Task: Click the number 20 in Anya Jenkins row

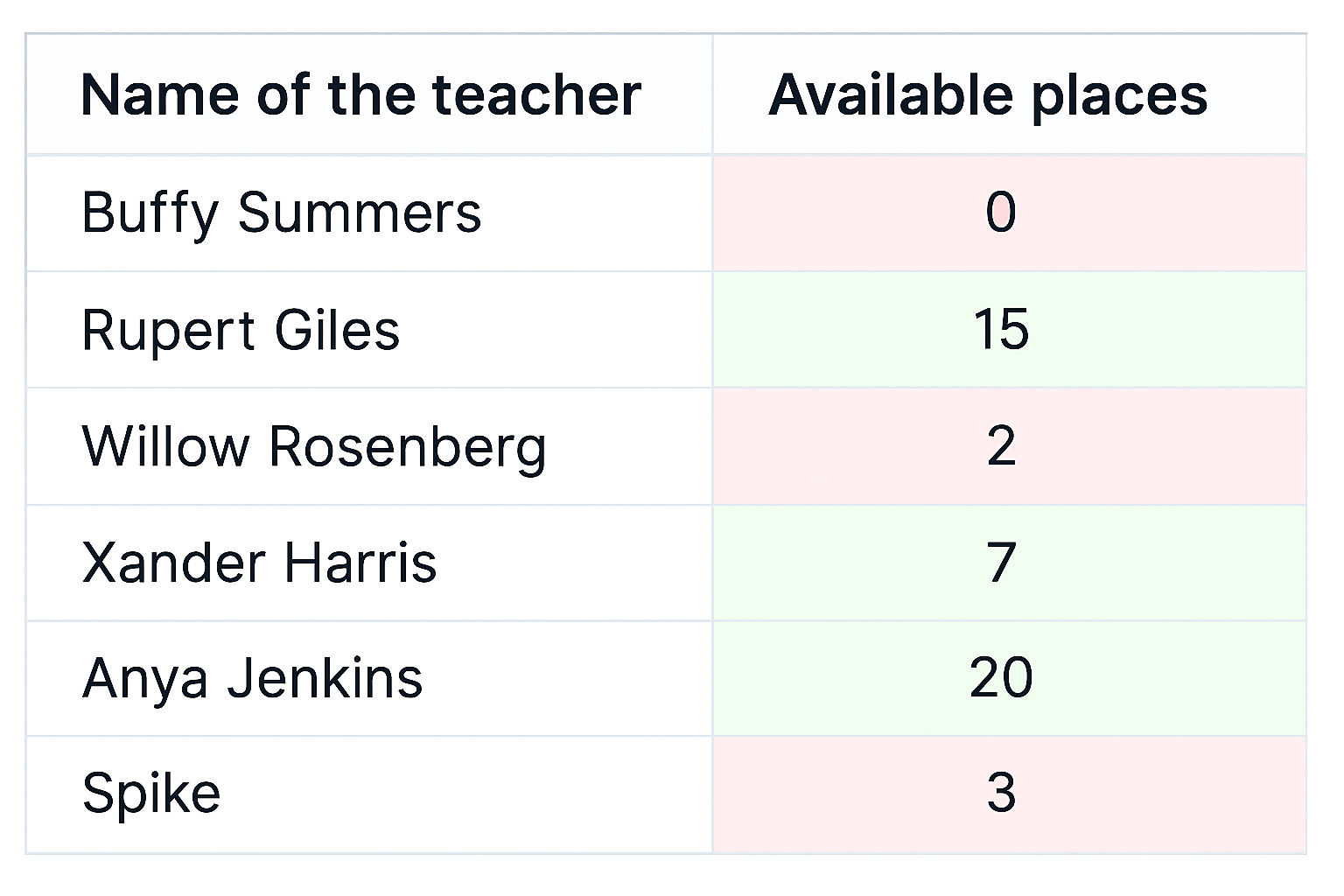Action: [x=1001, y=678]
